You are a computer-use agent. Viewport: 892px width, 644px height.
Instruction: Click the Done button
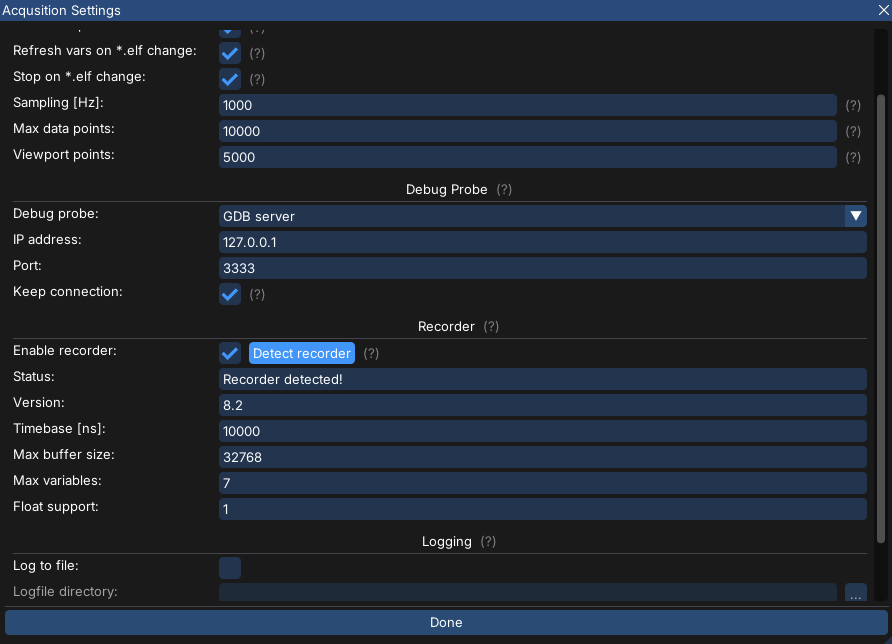pyautogui.click(x=446, y=622)
